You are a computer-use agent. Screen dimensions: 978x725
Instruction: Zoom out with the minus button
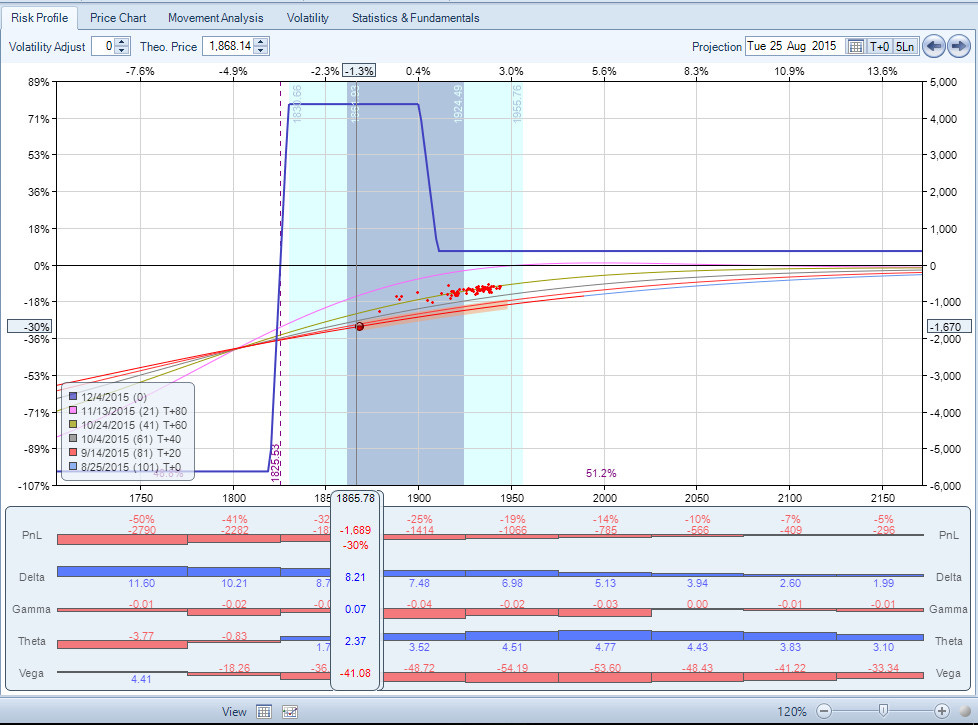(x=824, y=711)
